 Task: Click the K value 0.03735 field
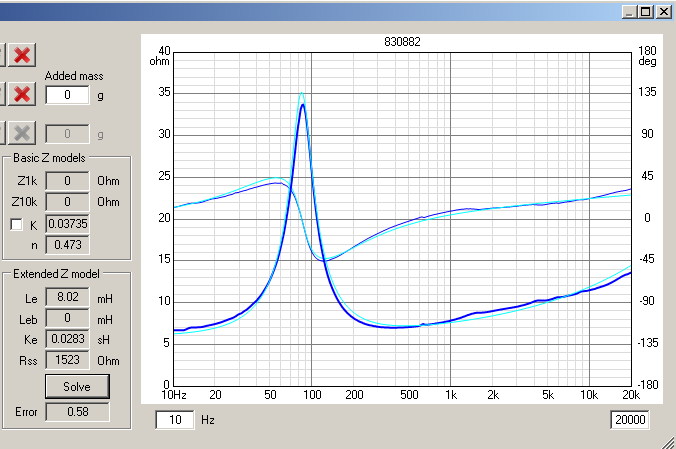[x=67, y=224]
